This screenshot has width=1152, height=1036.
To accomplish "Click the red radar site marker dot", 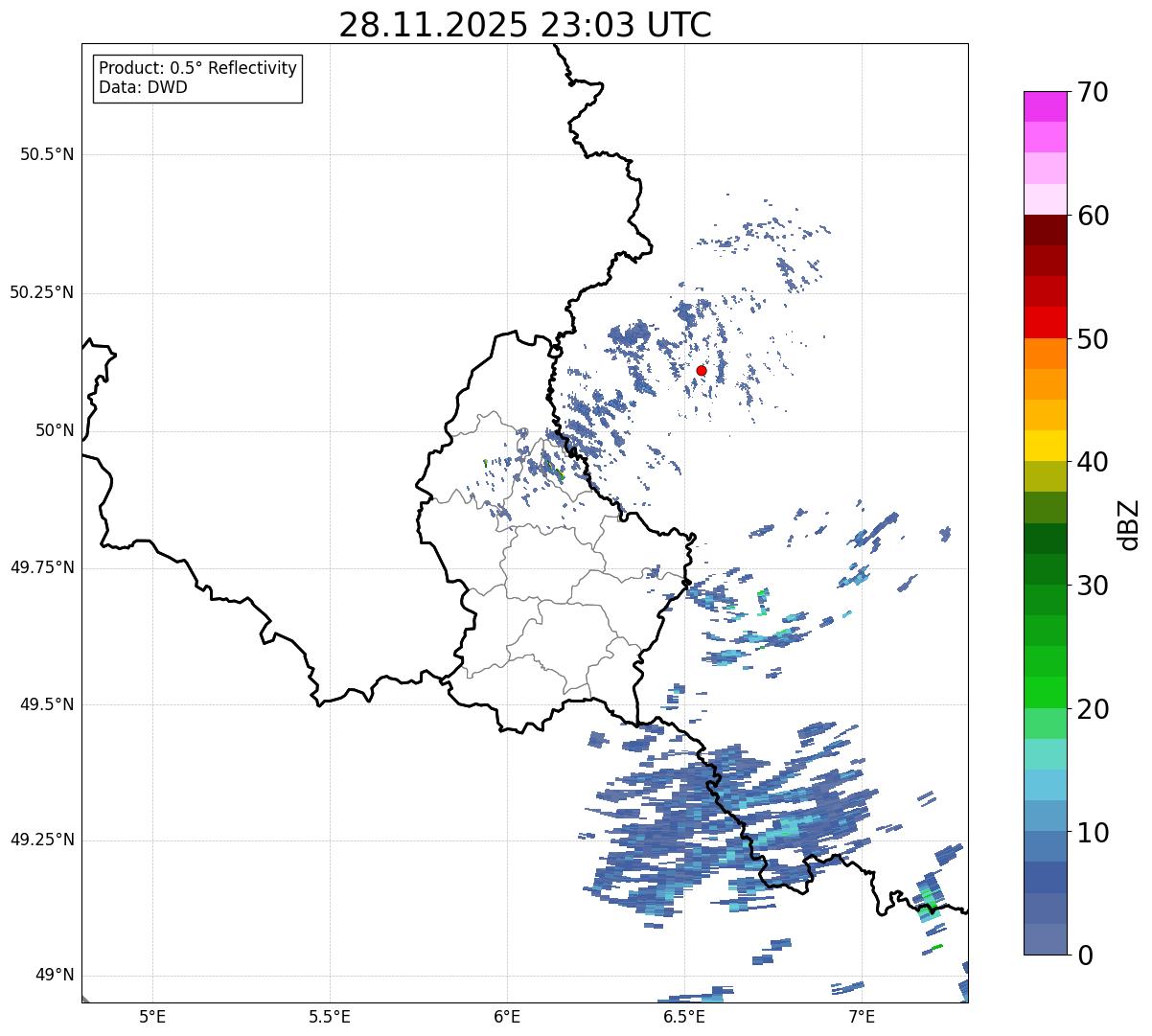I will click(x=702, y=370).
